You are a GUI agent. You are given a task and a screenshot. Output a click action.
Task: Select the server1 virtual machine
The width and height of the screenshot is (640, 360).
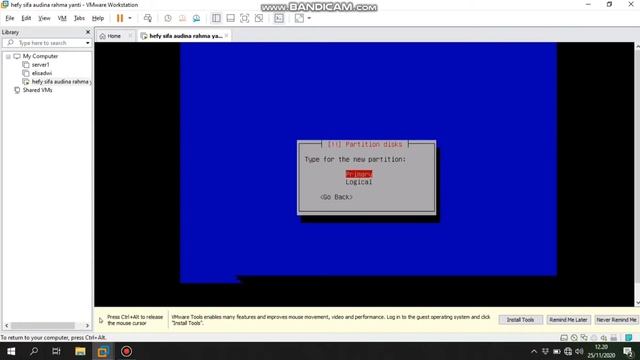point(40,64)
